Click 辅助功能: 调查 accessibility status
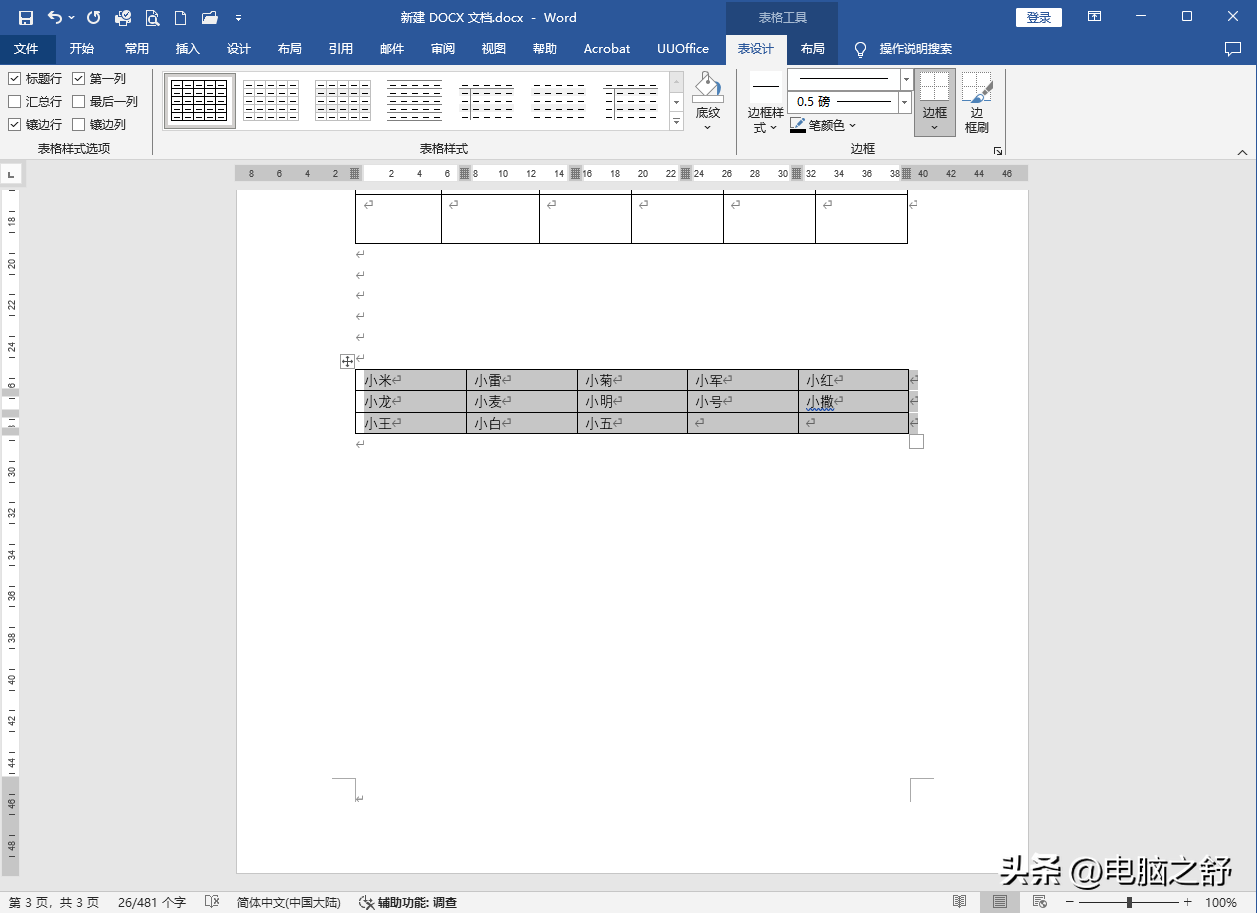1257x913 pixels. click(x=408, y=902)
